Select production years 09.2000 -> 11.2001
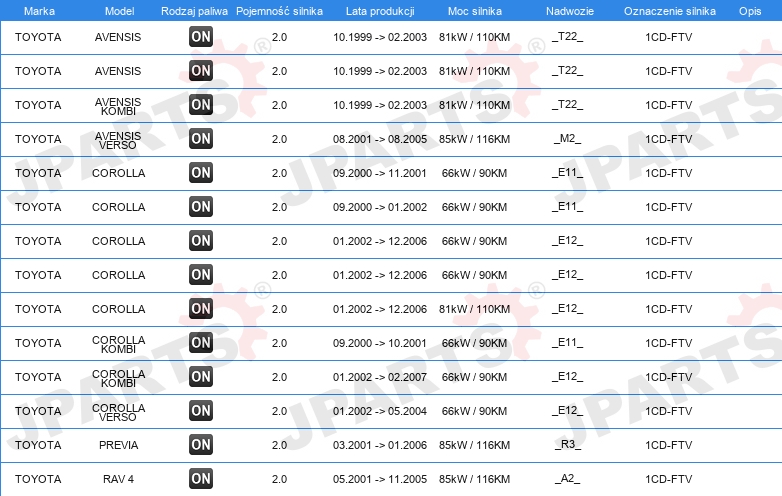Viewport: 782px width, 496px height. click(380, 173)
